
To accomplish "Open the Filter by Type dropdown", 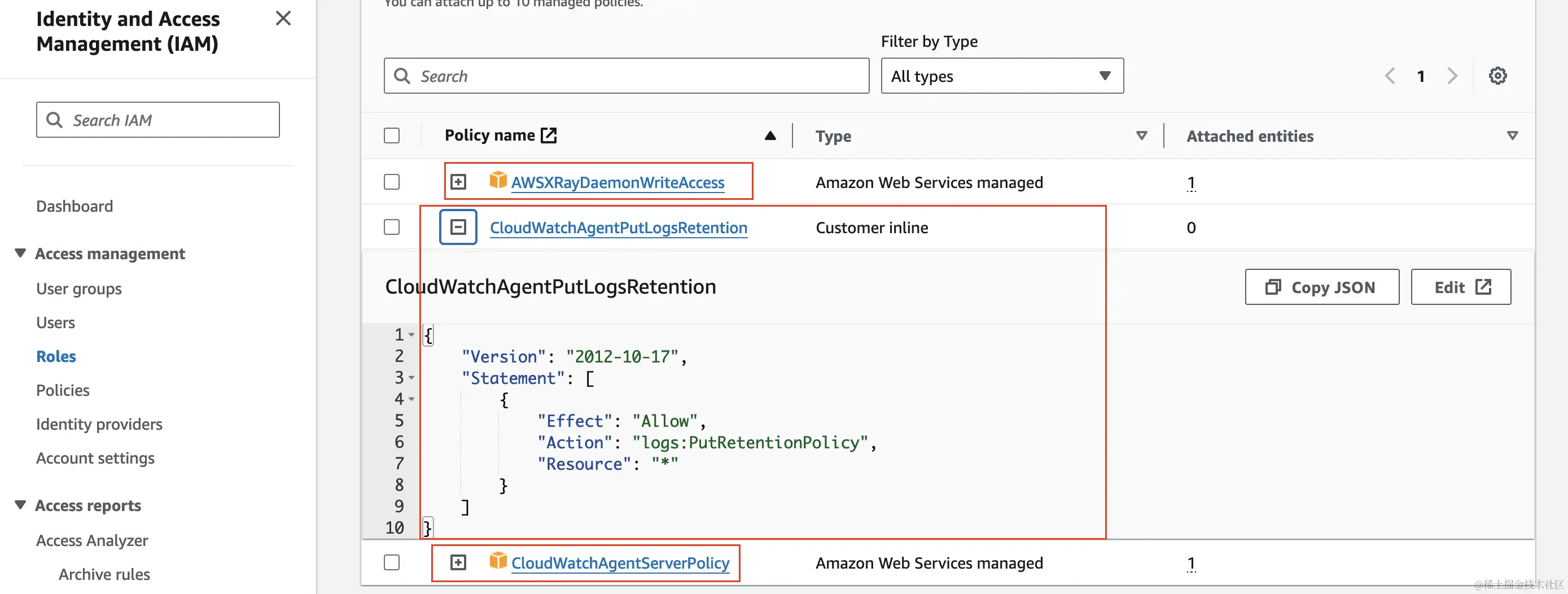I will coord(1002,76).
